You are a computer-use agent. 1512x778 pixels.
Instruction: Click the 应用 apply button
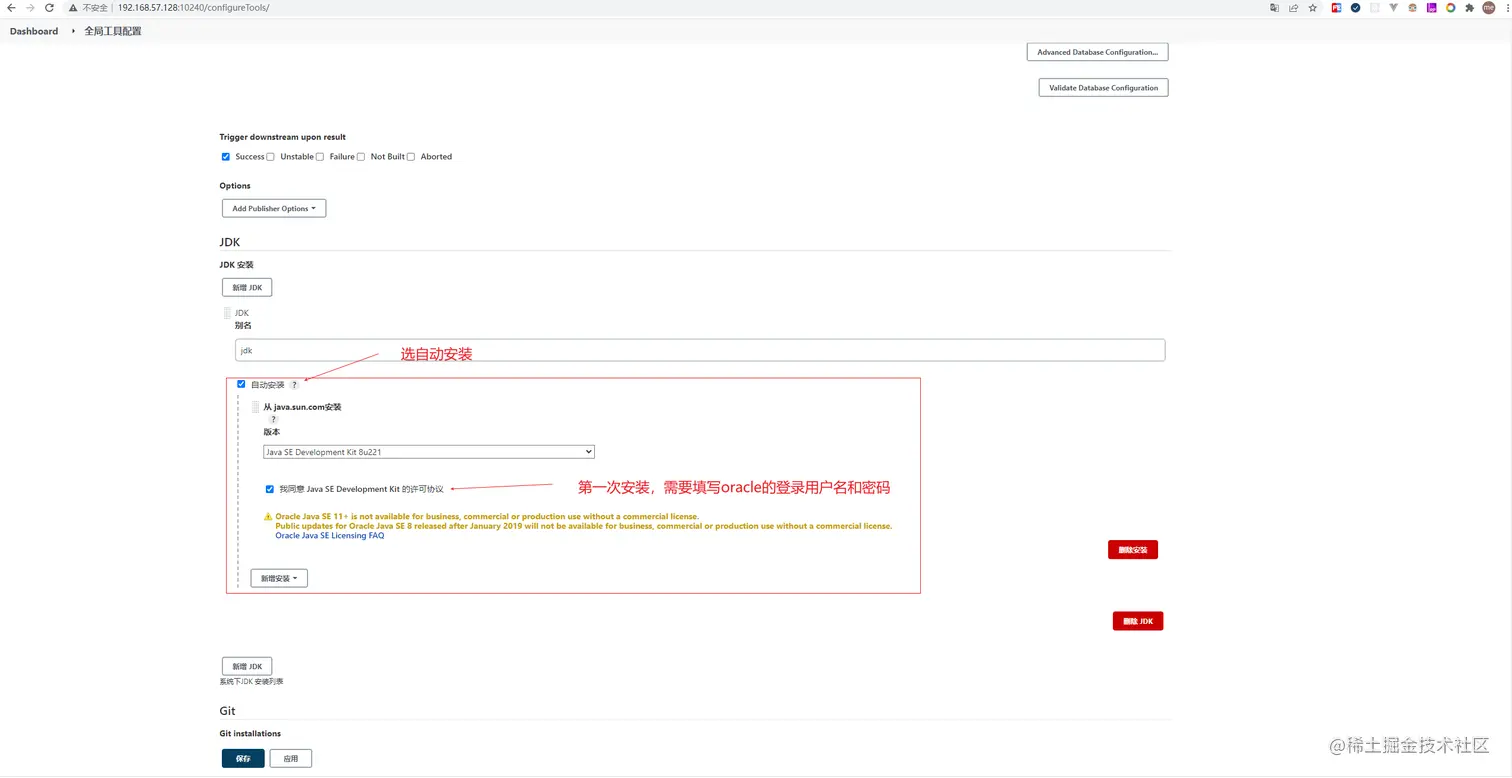tap(291, 758)
